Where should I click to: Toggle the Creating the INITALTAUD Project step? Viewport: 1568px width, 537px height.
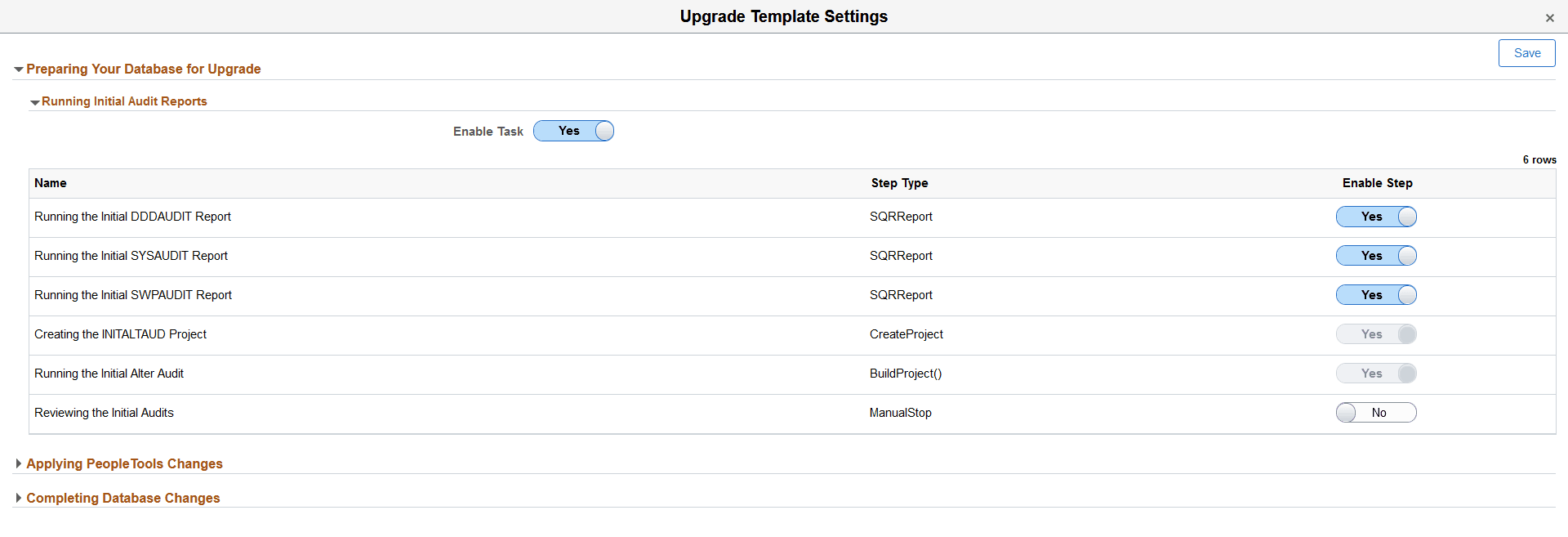click(1376, 334)
